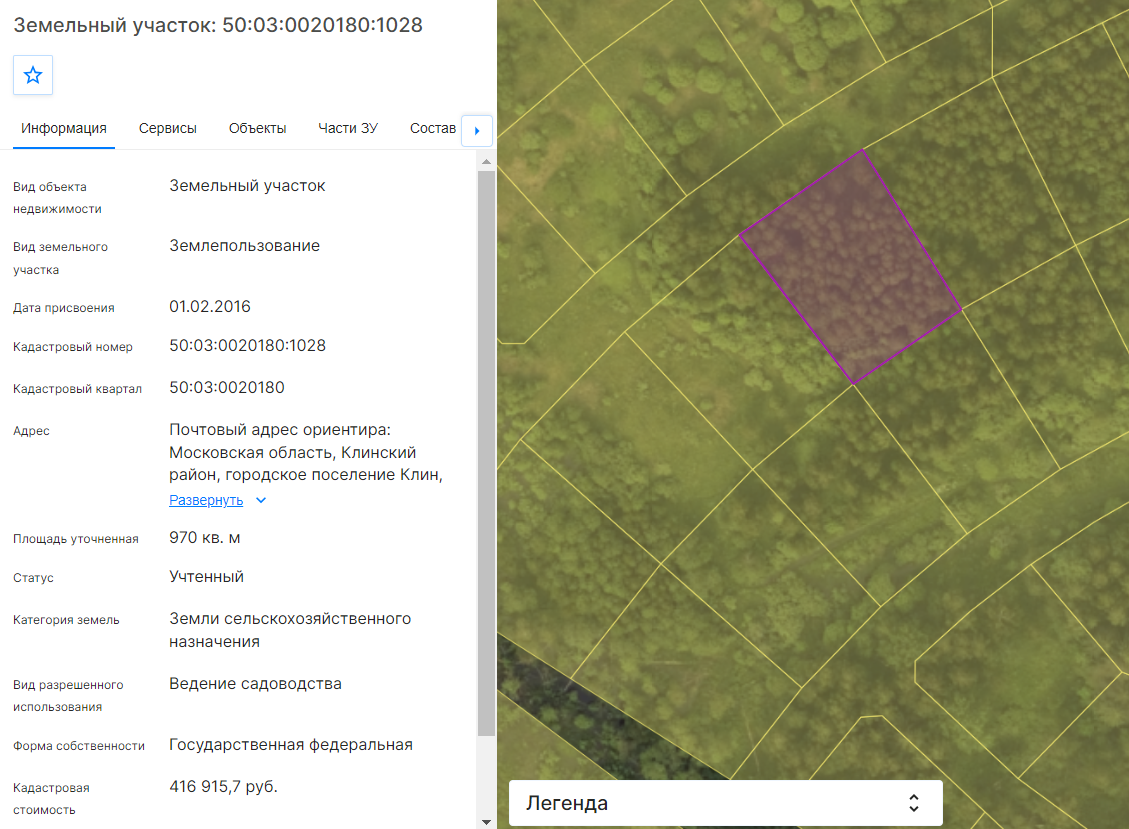1129x829 pixels.
Task: Open the Состав tab
Action: [433, 128]
